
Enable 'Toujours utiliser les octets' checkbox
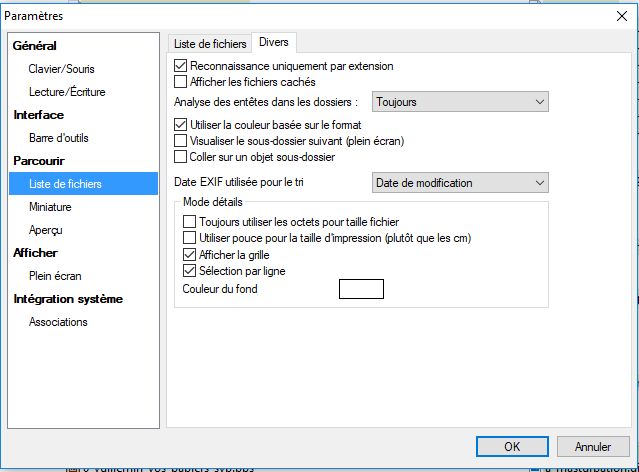pos(191,221)
